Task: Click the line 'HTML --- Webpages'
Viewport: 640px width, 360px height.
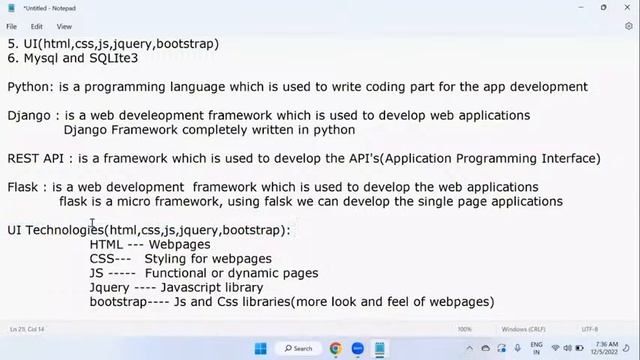Action: tap(150, 244)
